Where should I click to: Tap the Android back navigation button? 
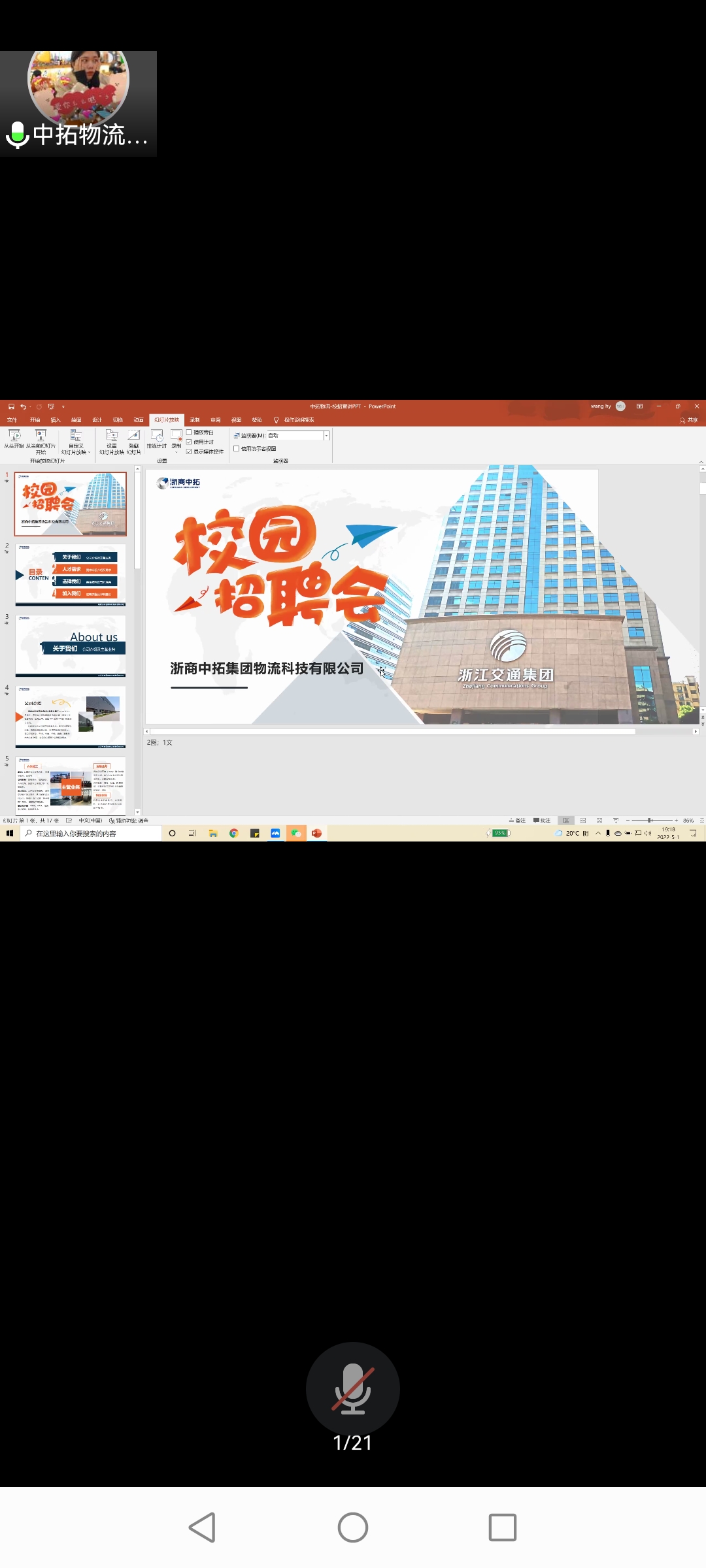click(203, 1527)
